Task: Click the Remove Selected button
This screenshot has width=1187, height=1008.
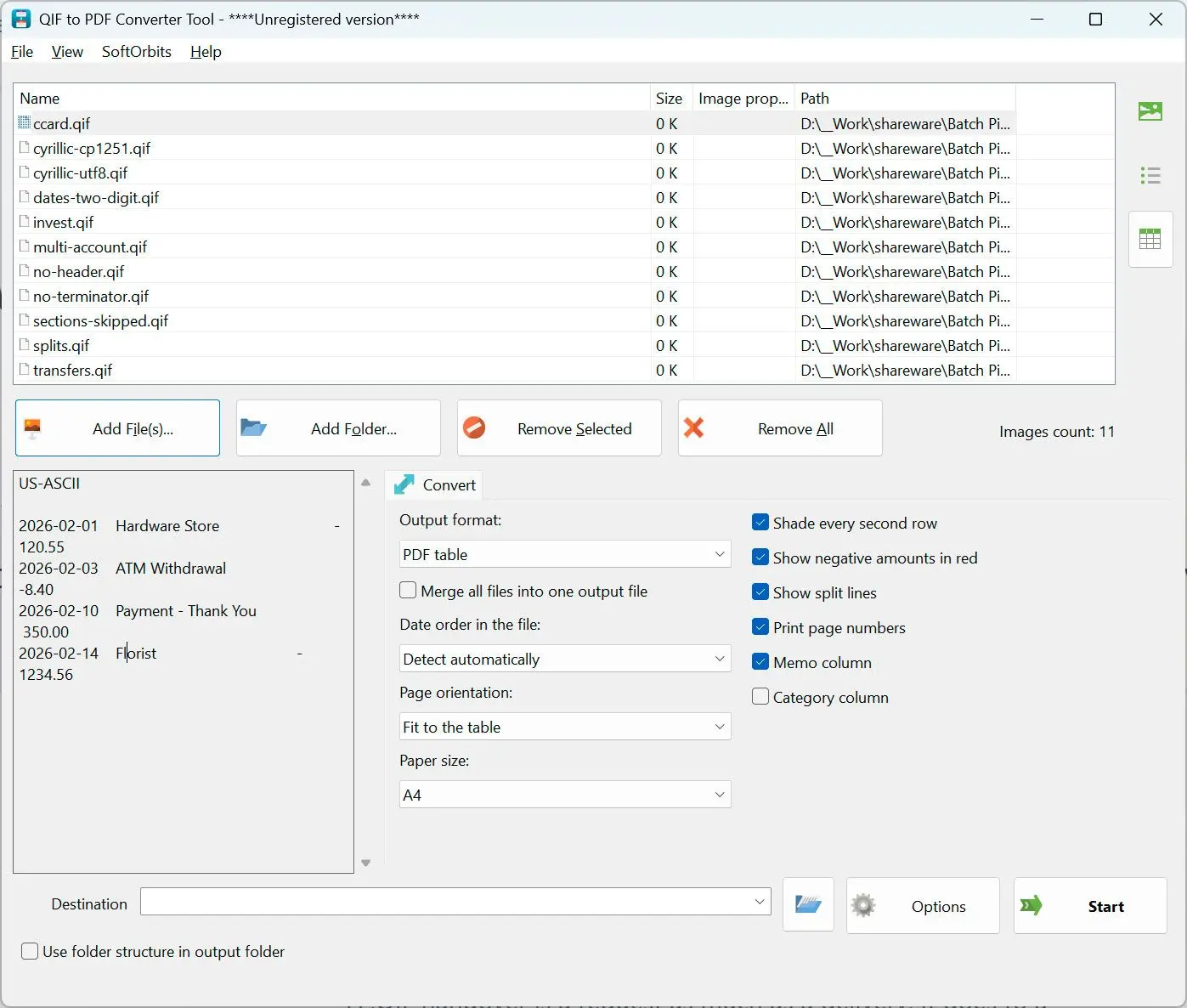Action: (559, 428)
